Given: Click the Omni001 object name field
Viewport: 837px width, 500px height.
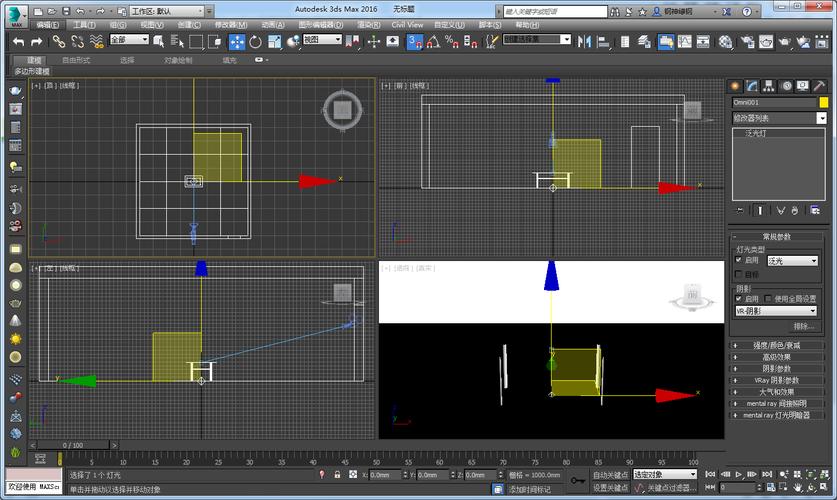Looking at the screenshot, I should pyautogui.click(x=774, y=102).
